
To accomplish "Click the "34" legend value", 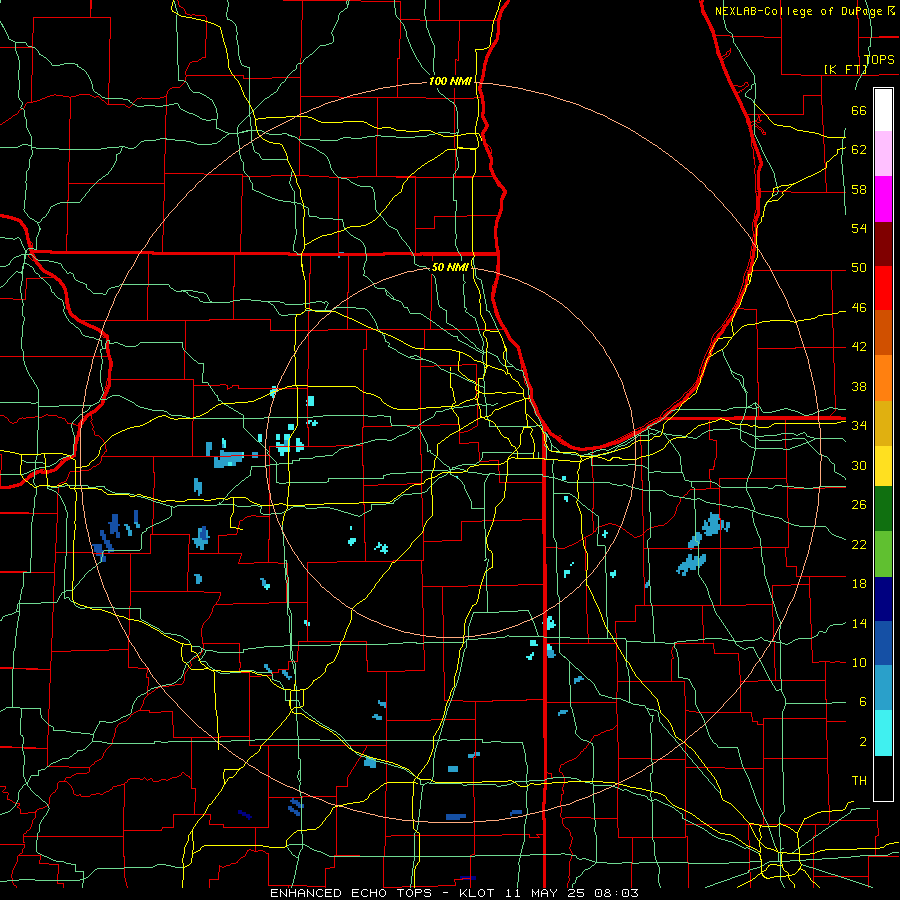I will click(x=859, y=425).
